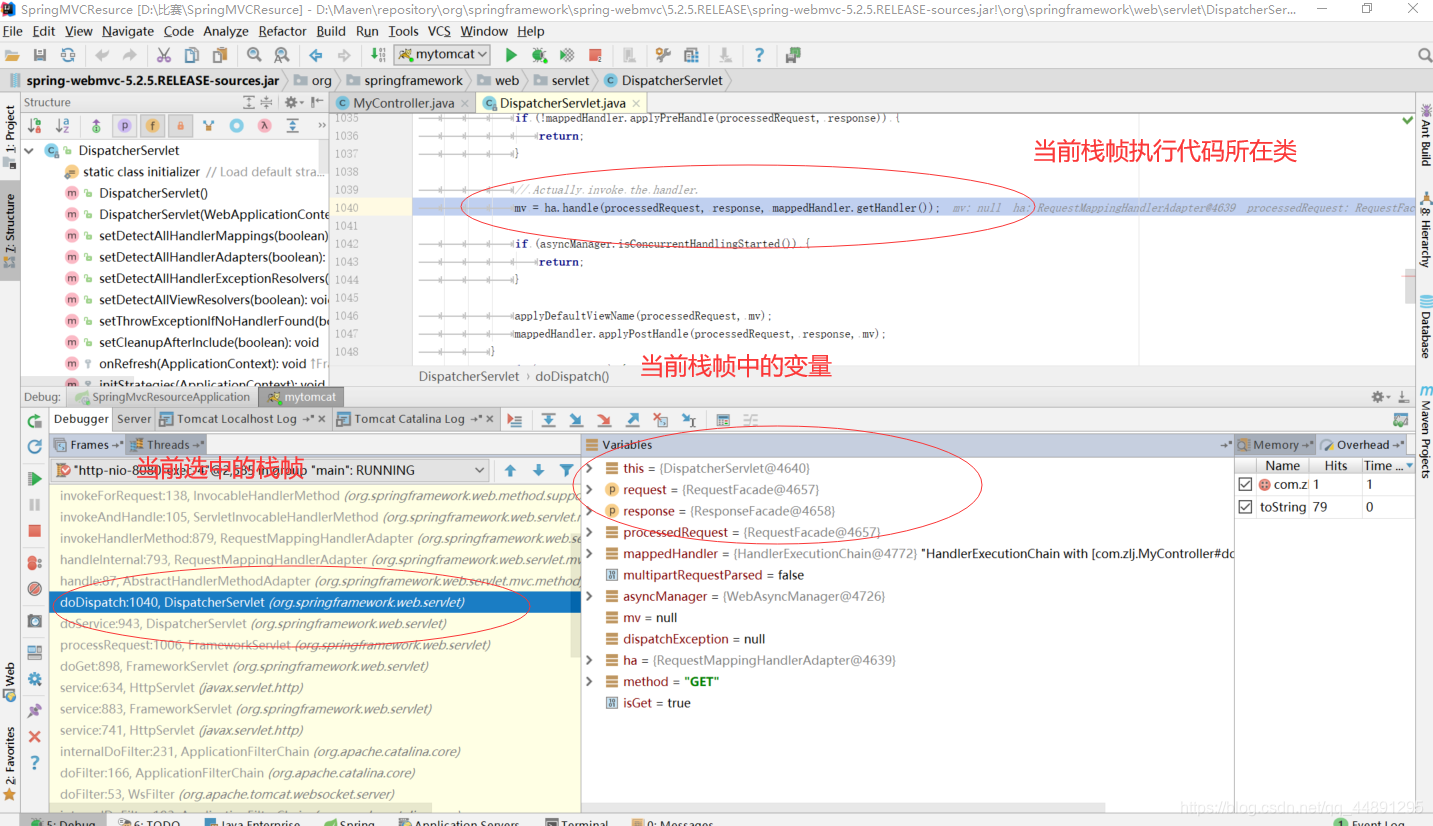Move to the previous frame with up arrow
Viewport: 1433px width, 826px height.
pos(510,470)
